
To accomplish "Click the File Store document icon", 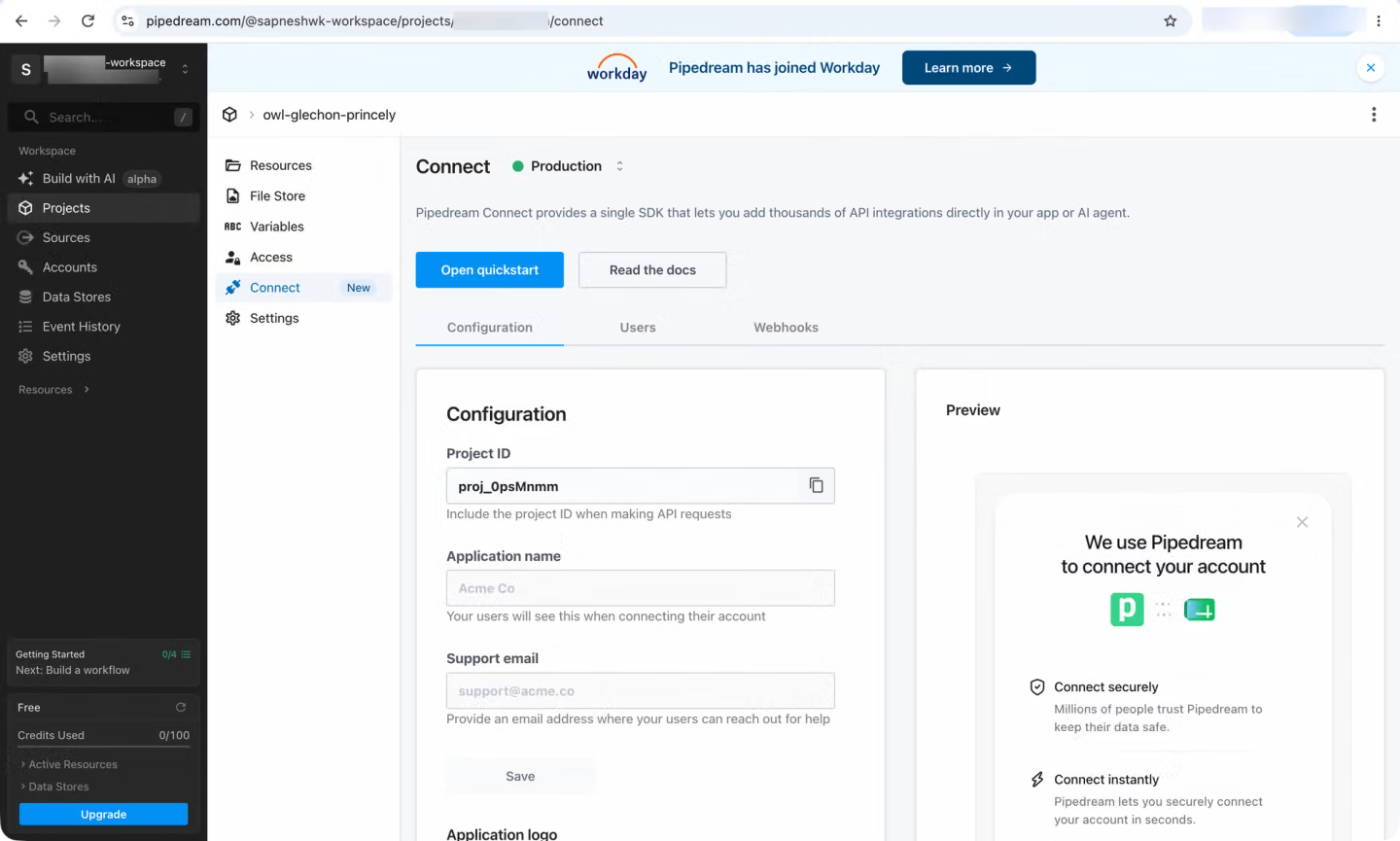I will click(x=233, y=195).
